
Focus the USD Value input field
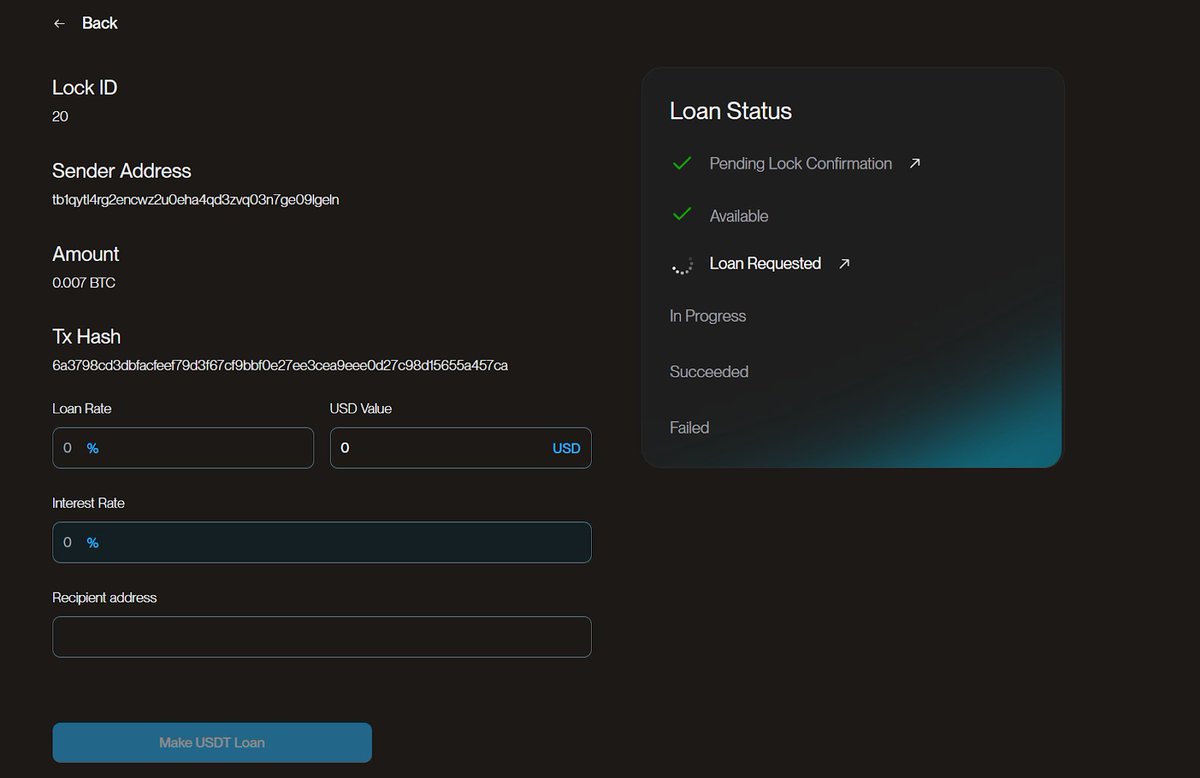461,448
